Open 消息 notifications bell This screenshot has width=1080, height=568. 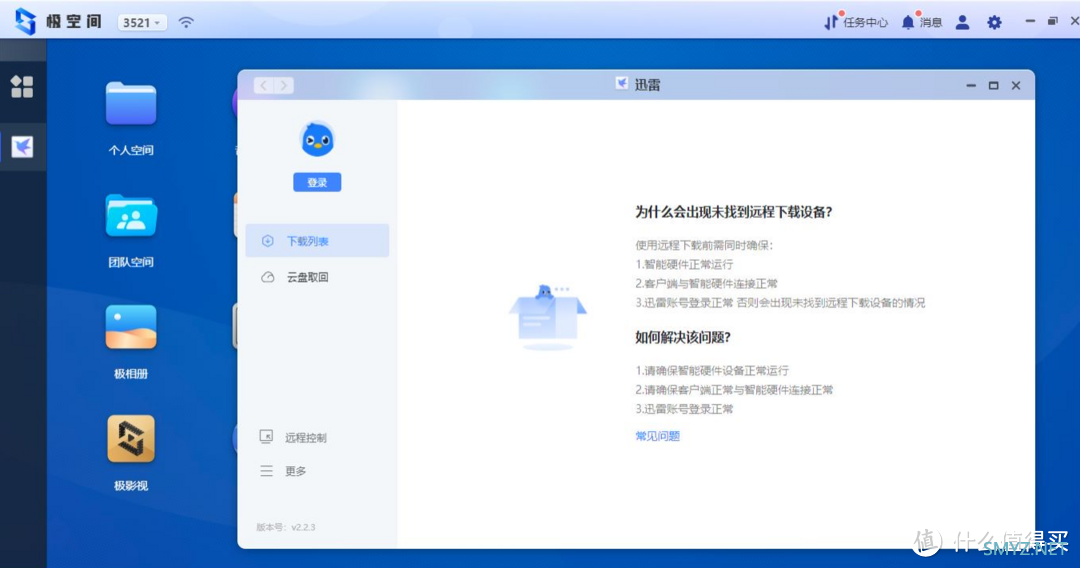point(922,22)
